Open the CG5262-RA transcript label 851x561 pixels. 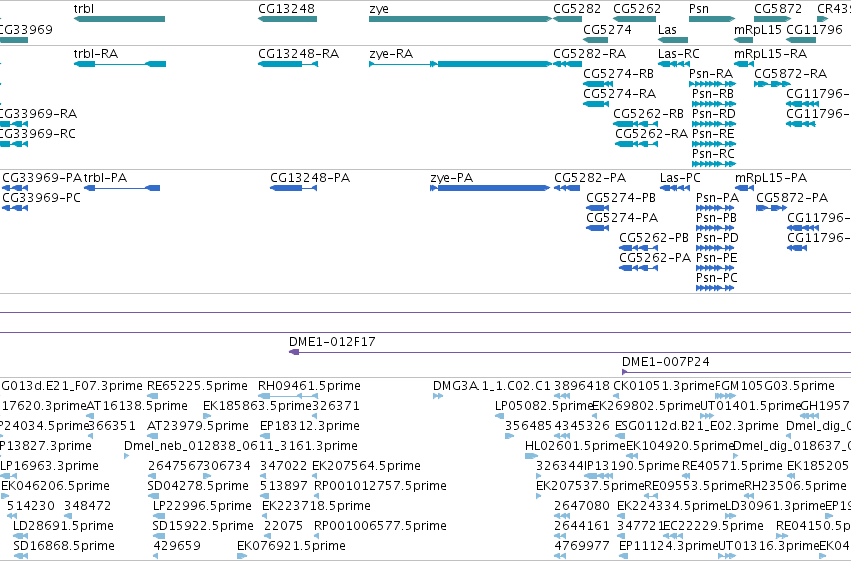click(x=651, y=134)
